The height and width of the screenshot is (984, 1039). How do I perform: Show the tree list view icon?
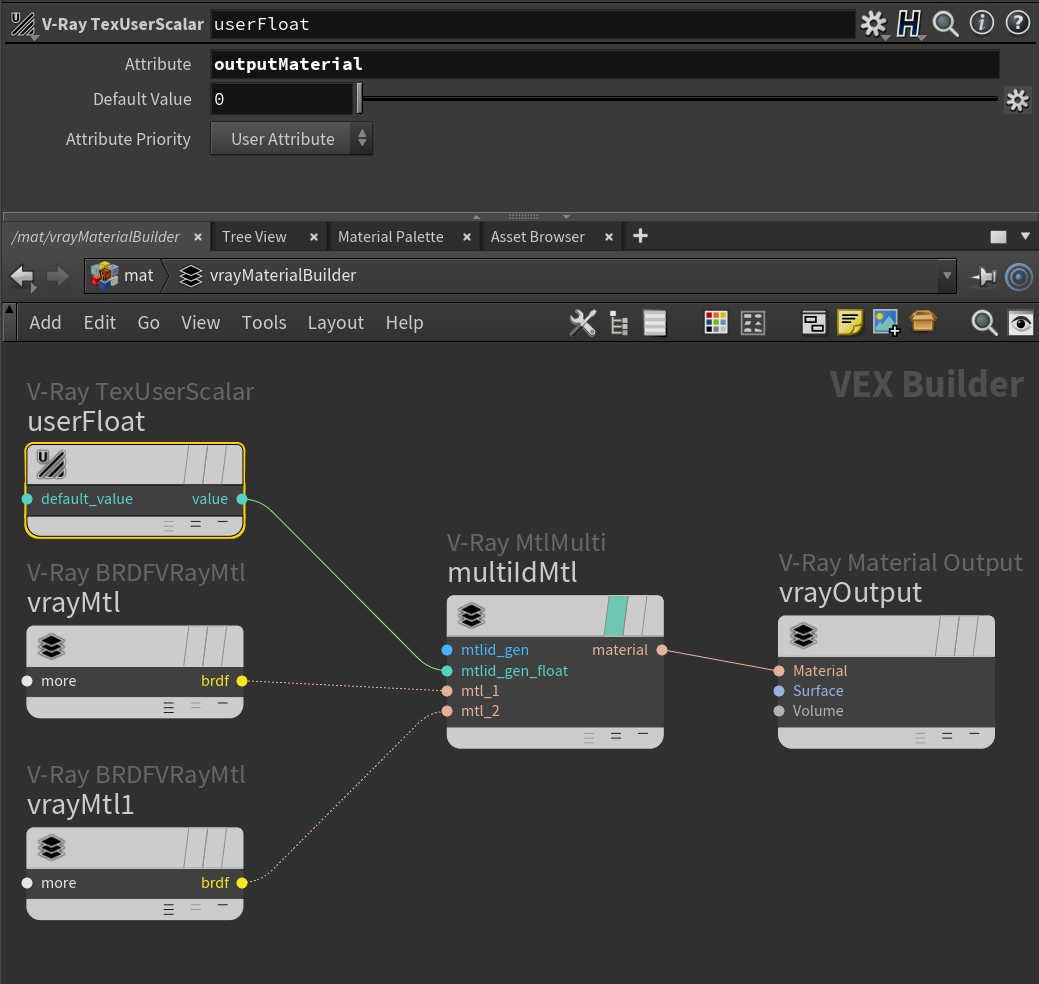619,323
